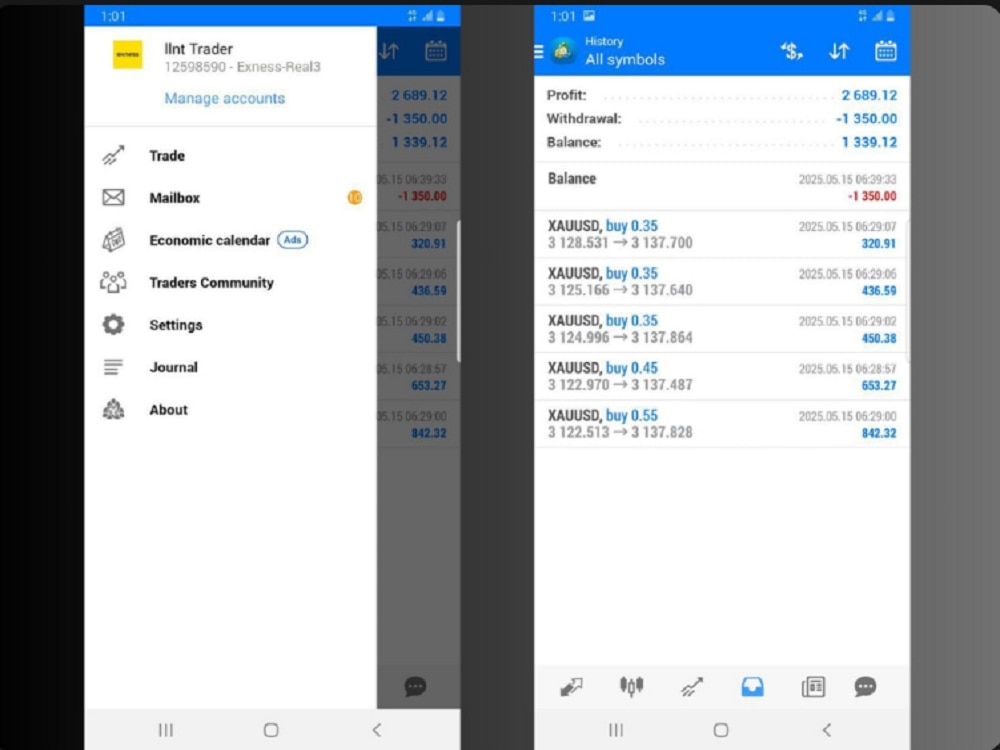Viewport: 1000px width, 750px height.
Task: Tap the Manage accounts link
Action: pos(224,98)
